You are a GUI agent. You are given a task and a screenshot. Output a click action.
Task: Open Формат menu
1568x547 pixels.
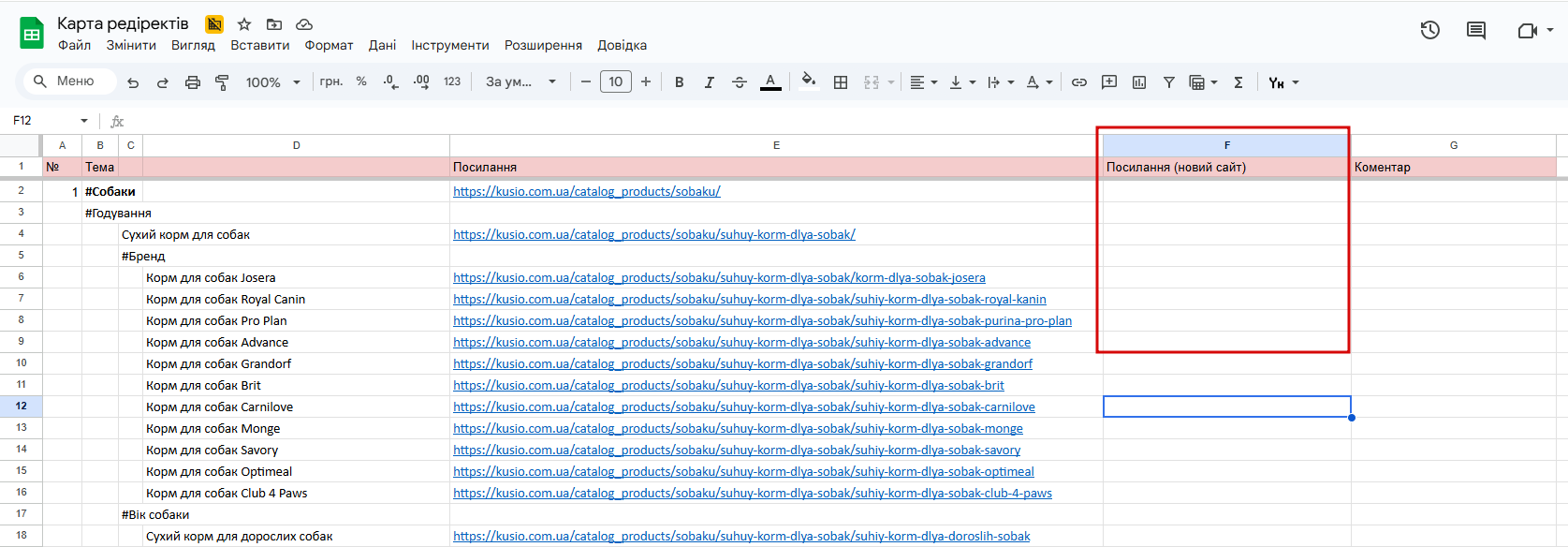tap(329, 45)
